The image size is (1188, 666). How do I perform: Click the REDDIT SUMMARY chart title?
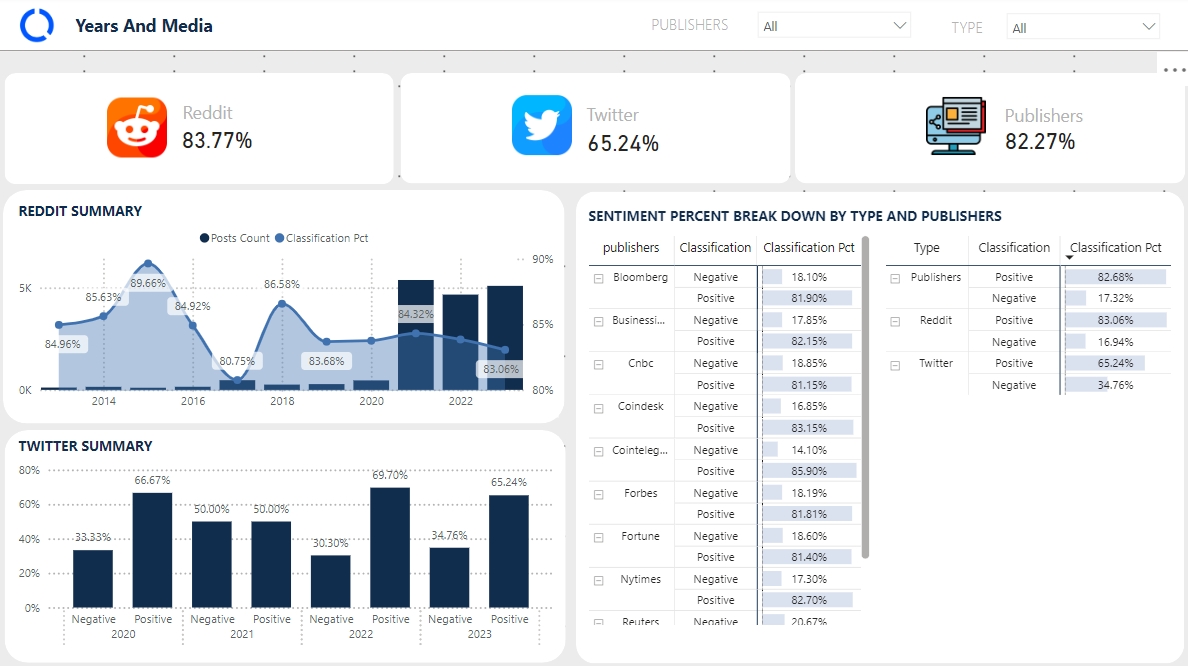point(80,211)
